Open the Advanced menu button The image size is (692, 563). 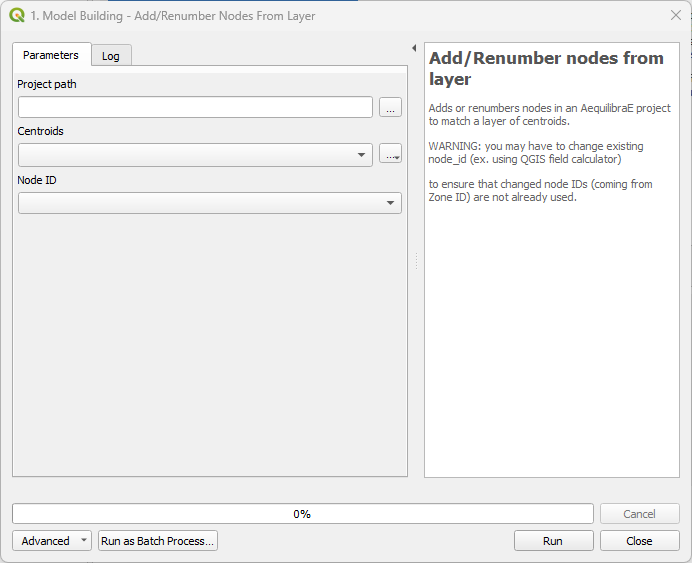pos(52,540)
